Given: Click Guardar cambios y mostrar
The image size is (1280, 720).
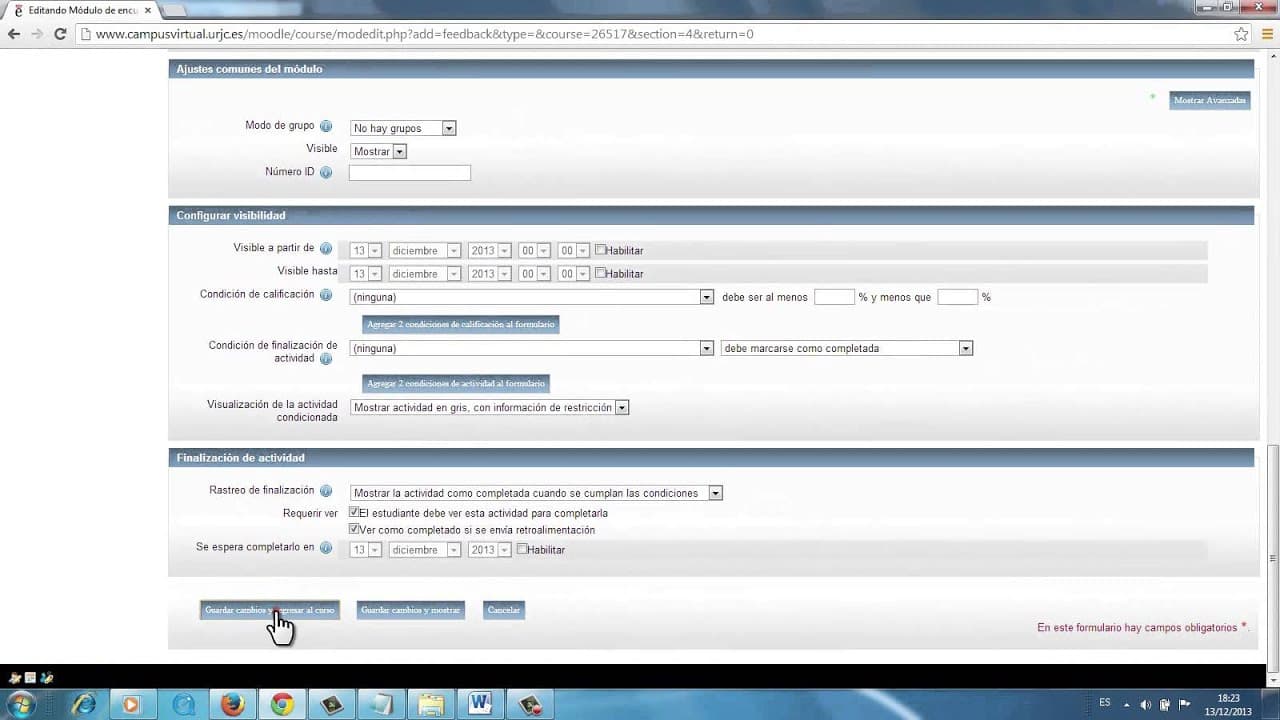Looking at the screenshot, I should point(410,610).
